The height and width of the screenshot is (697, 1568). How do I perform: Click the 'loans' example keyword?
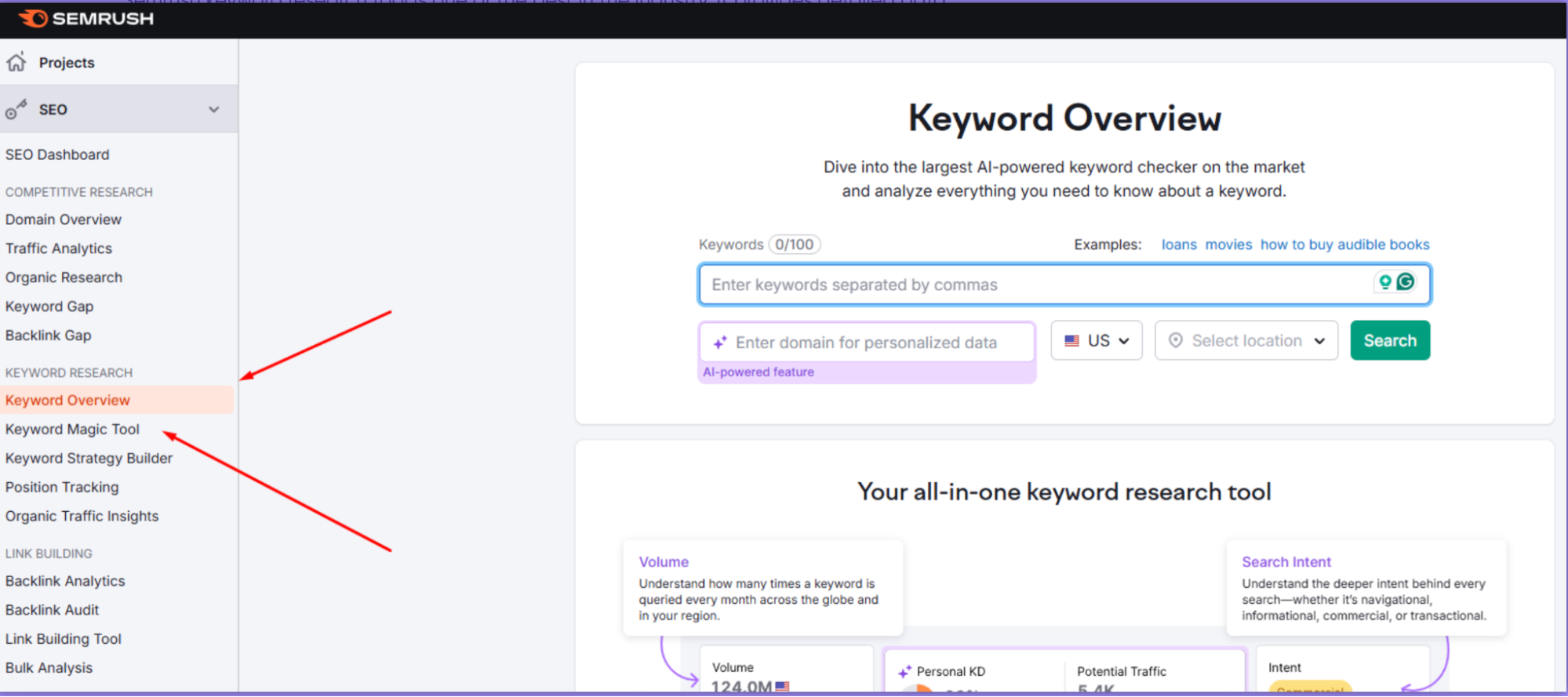point(1179,245)
